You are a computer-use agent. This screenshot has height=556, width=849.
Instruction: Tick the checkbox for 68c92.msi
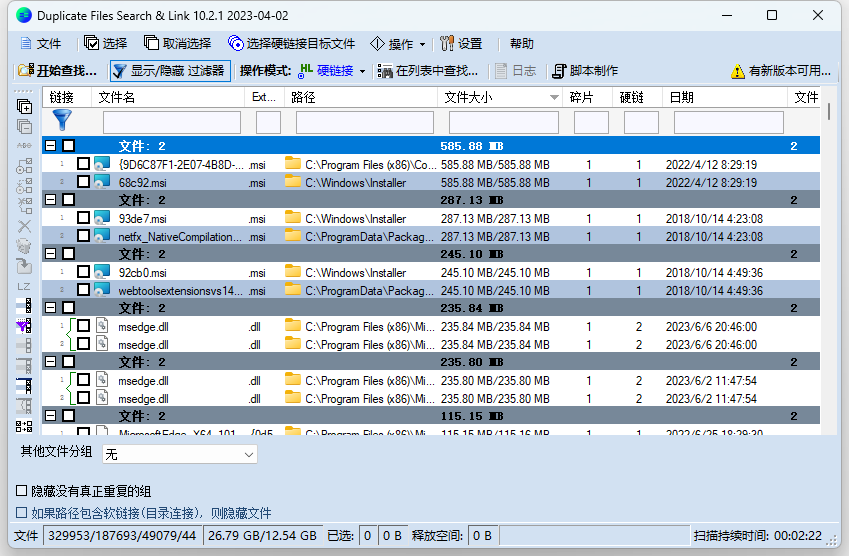83,182
